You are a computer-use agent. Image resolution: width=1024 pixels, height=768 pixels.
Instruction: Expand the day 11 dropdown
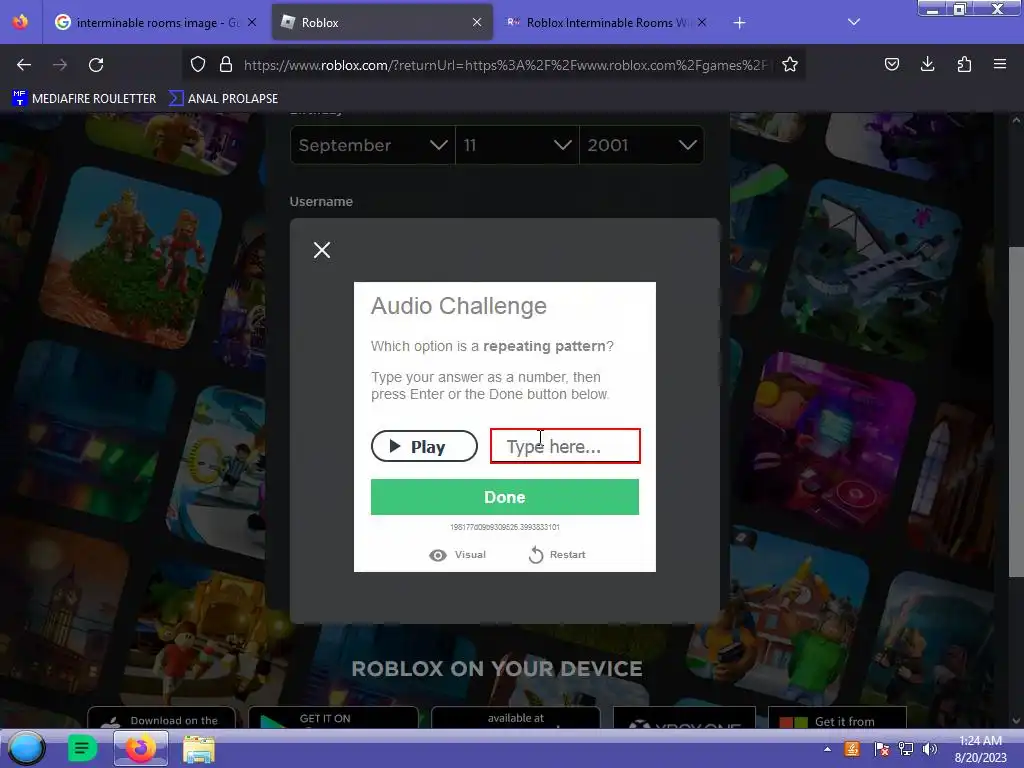(517, 145)
